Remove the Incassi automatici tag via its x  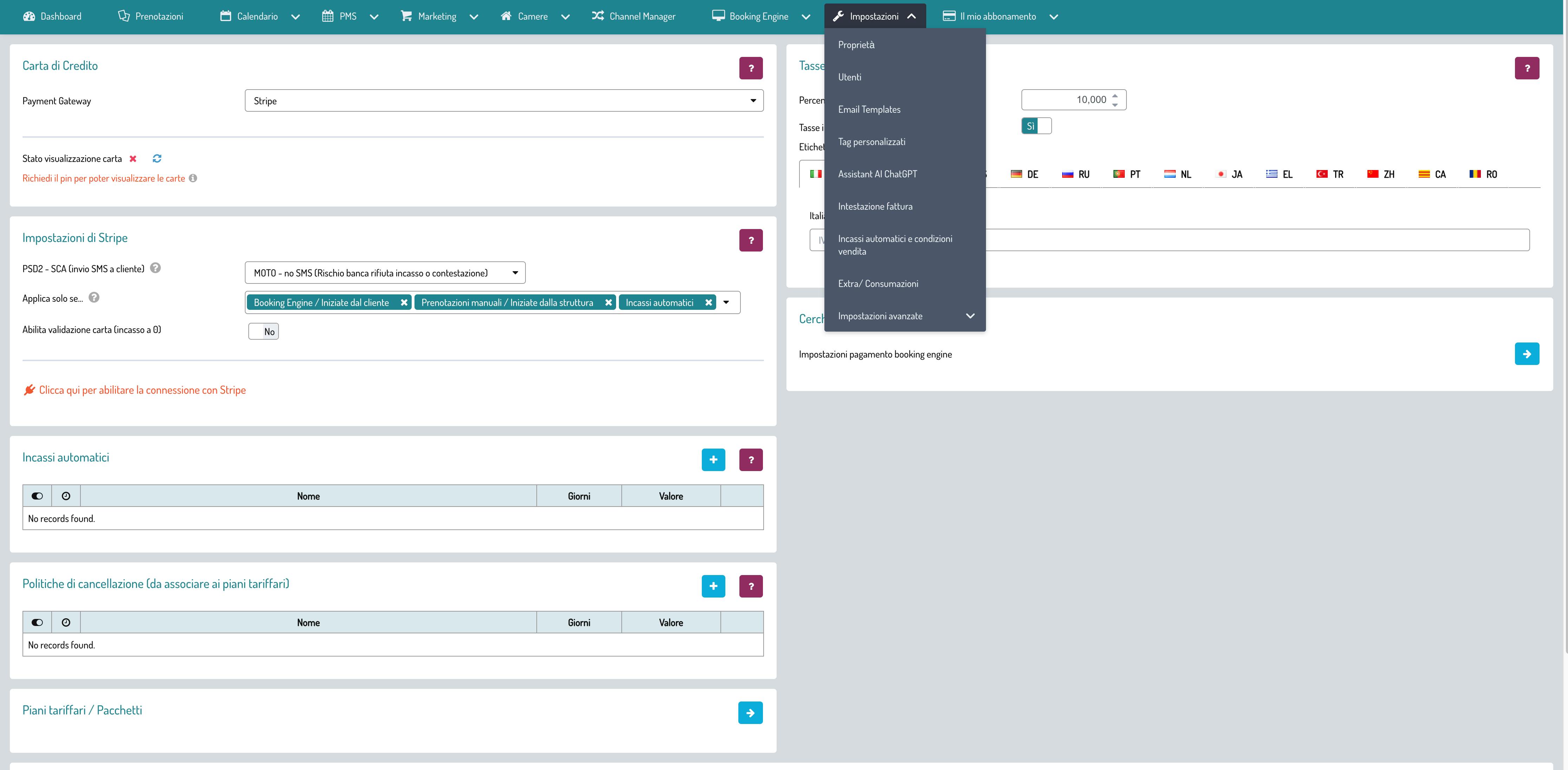[x=708, y=302]
